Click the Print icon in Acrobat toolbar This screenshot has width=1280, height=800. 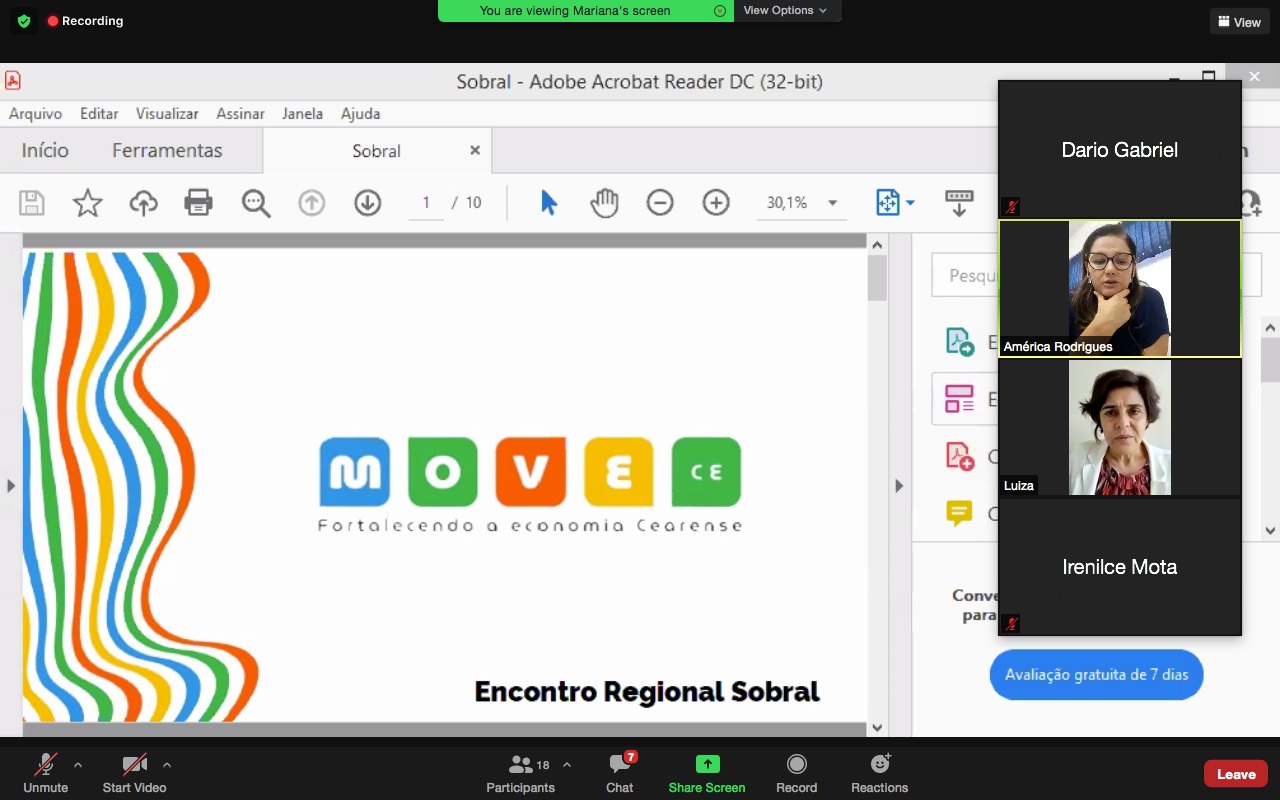point(199,203)
